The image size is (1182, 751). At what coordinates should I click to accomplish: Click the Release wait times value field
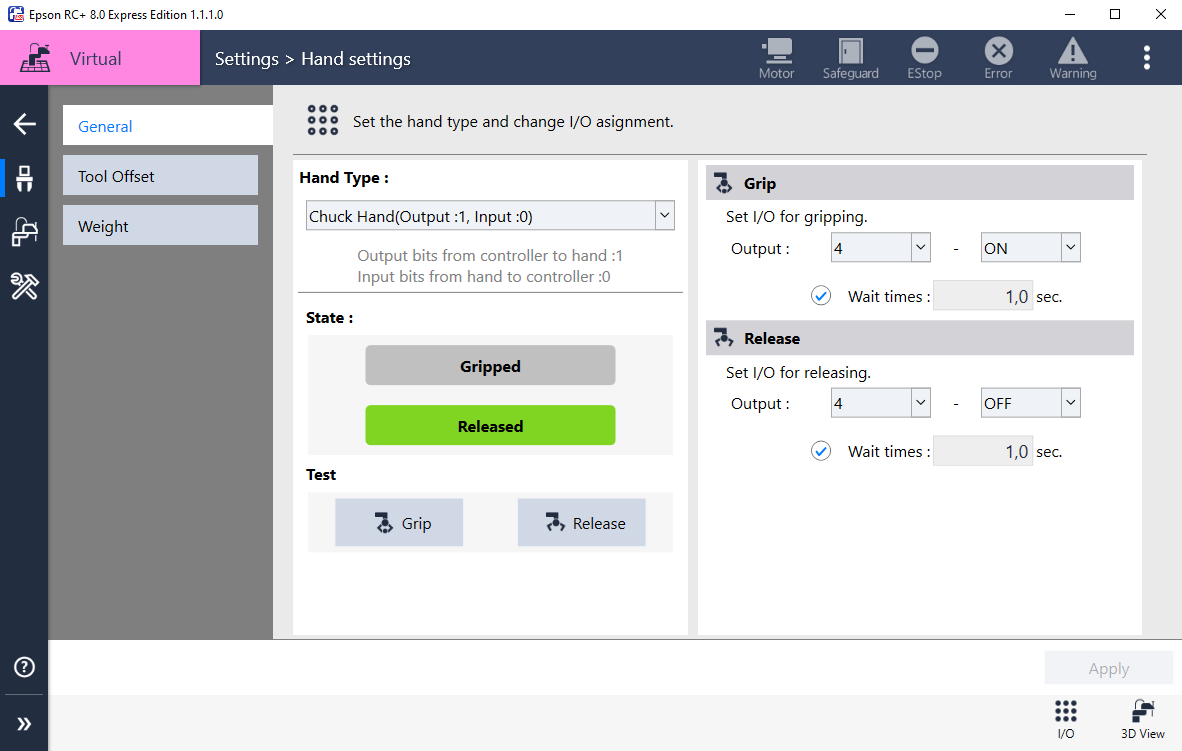tap(982, 451)
